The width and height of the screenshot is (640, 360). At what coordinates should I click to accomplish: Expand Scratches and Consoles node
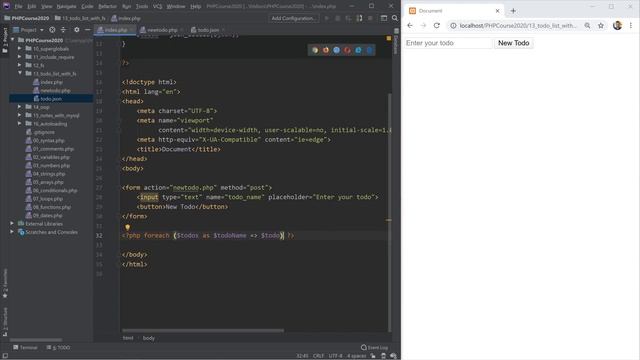pyautogui.click(x=12, y=232)
